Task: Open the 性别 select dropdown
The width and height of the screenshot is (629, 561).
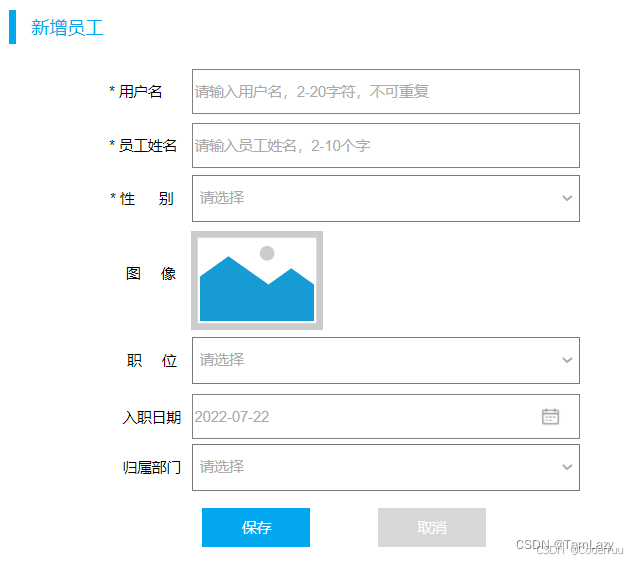Action: [386, 198]
